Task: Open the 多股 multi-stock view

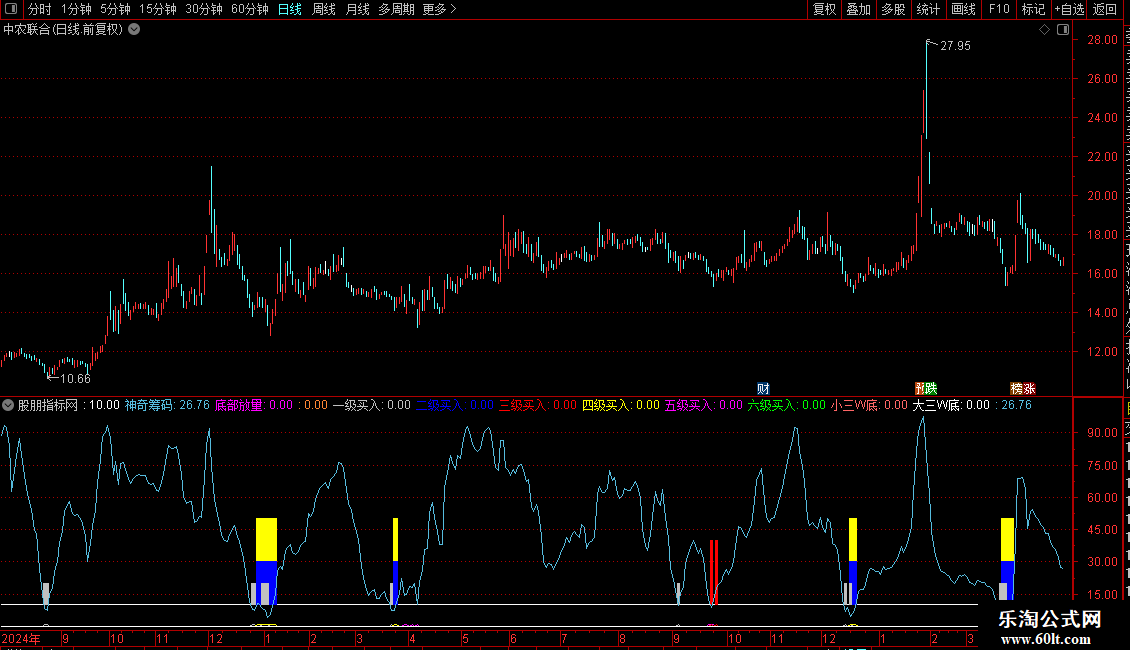Action: pos(893,9)
